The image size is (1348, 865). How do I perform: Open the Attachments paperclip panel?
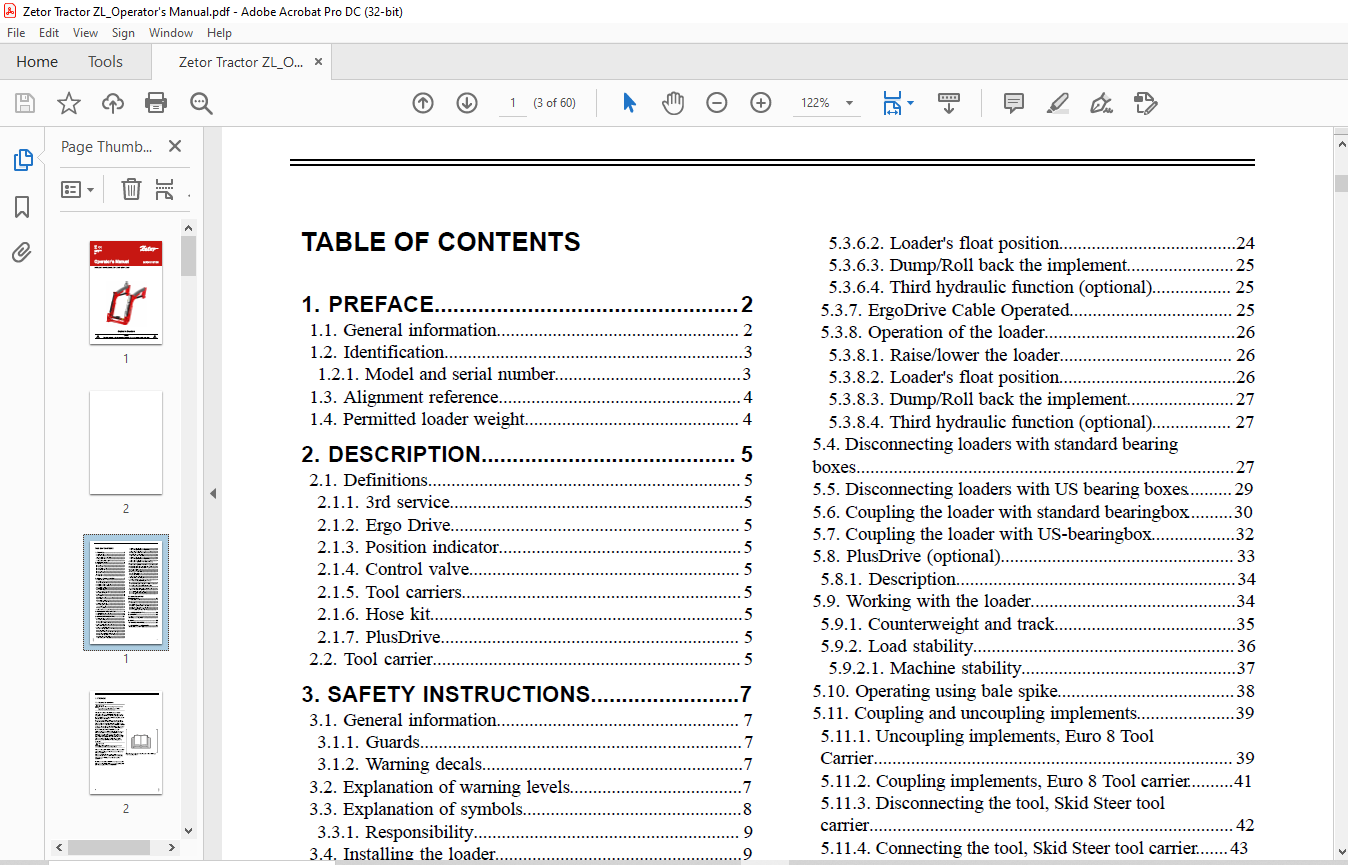[22, 252]
